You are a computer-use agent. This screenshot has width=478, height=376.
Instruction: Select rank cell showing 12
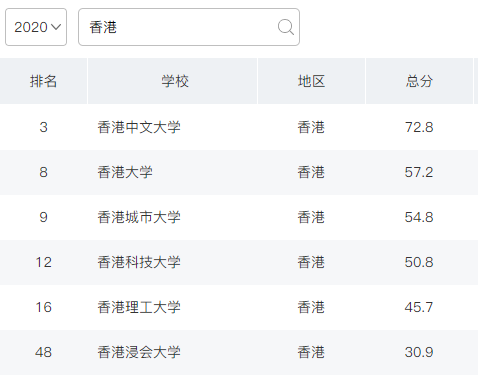tap(43, 262)
